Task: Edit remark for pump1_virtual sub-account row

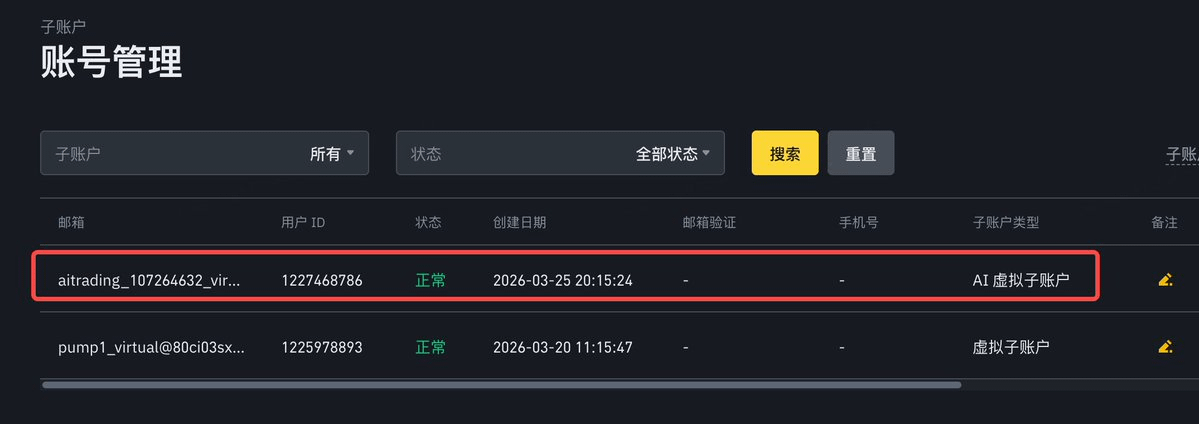Action: [x=1164, y=347]
